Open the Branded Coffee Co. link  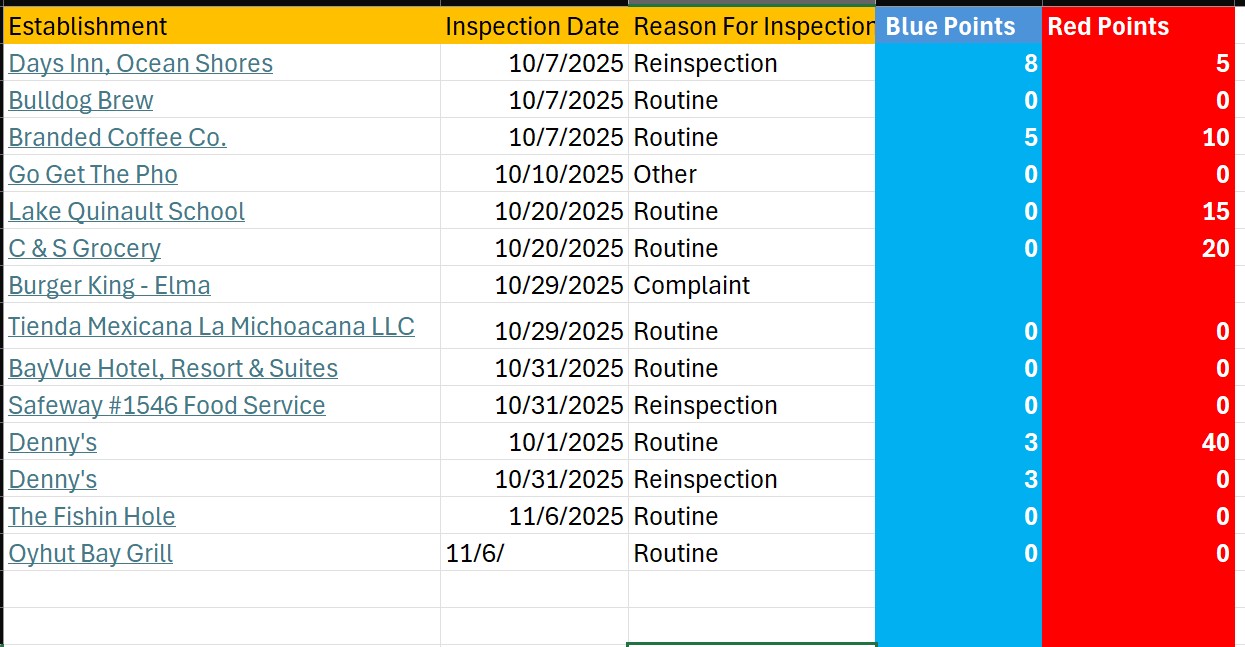pyautogui.click(x=117, y=138)
